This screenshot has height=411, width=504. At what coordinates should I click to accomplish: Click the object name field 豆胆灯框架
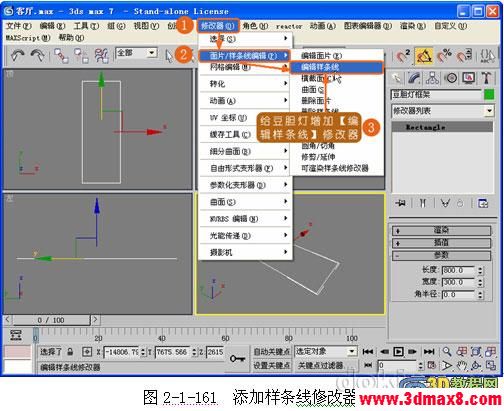click(x=436, y=95)
